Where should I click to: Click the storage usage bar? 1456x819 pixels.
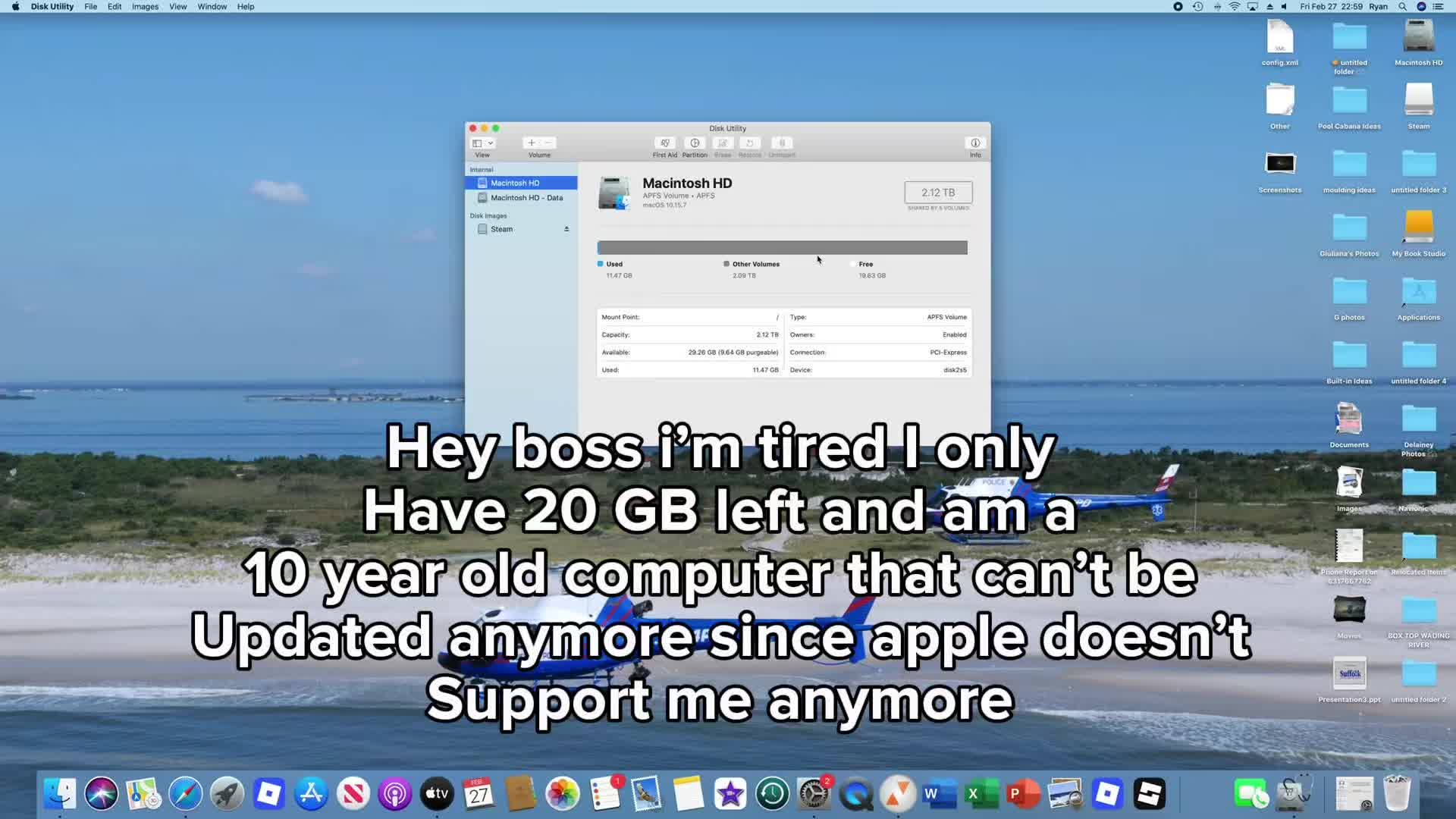click(x=782, y=248)
